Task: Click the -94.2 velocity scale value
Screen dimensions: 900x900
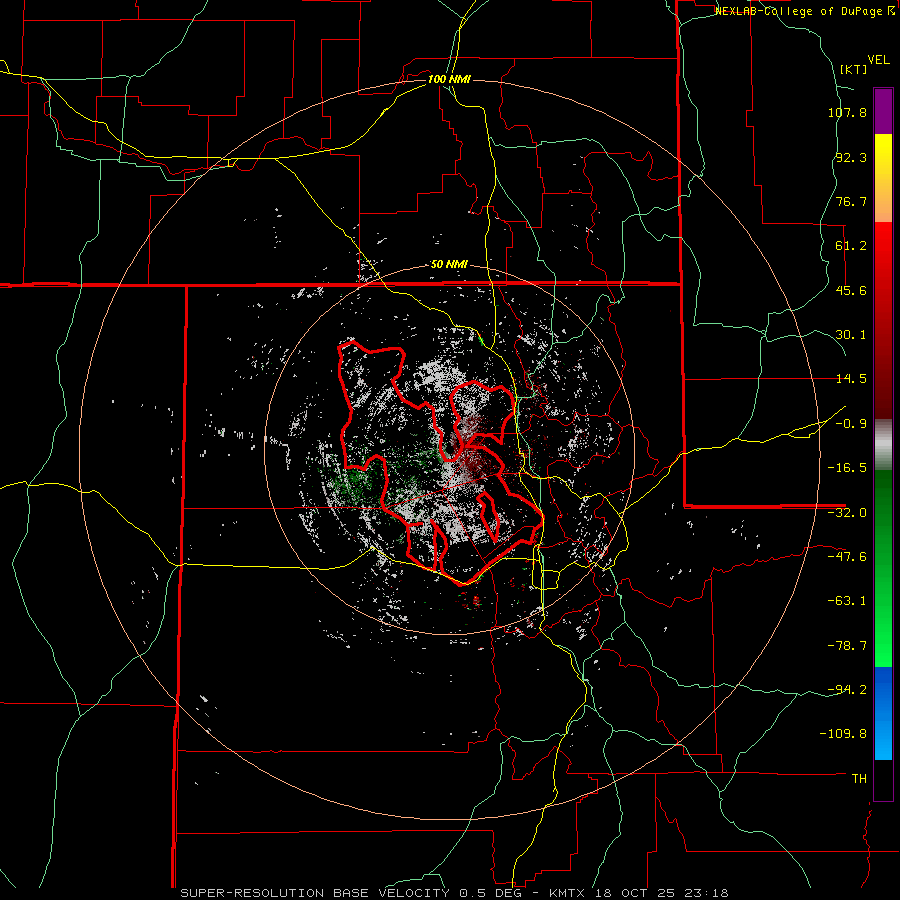Action: (847, 690)
